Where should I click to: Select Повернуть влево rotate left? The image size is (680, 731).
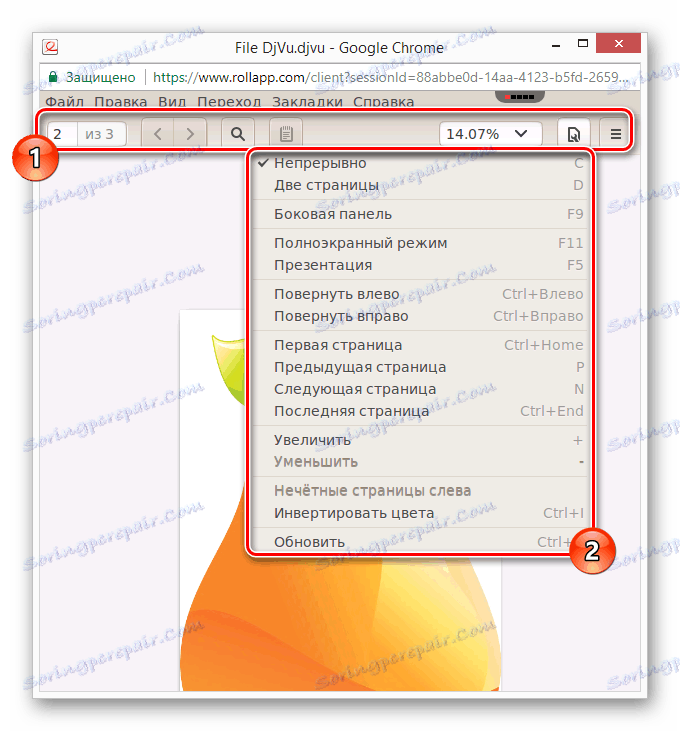tap(419, 294)
